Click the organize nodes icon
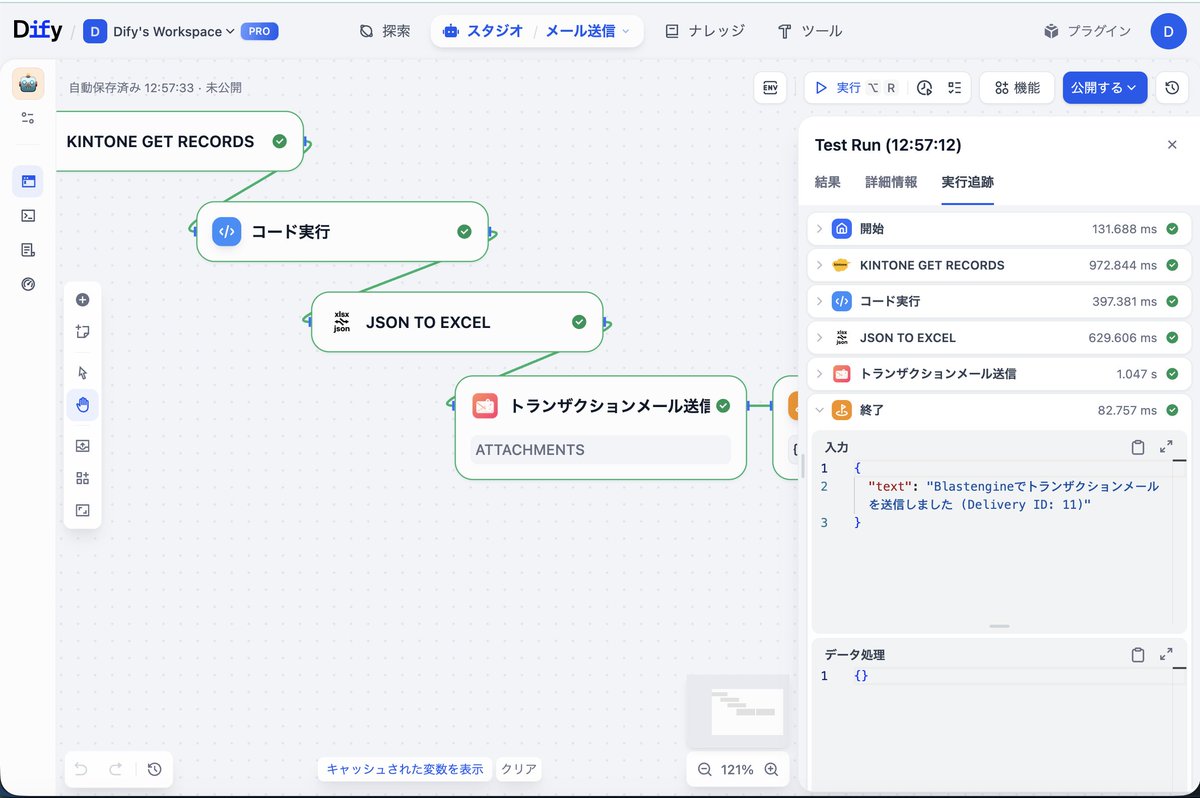The width and height of the screenshot is (1200, 798). pos(83,478)
